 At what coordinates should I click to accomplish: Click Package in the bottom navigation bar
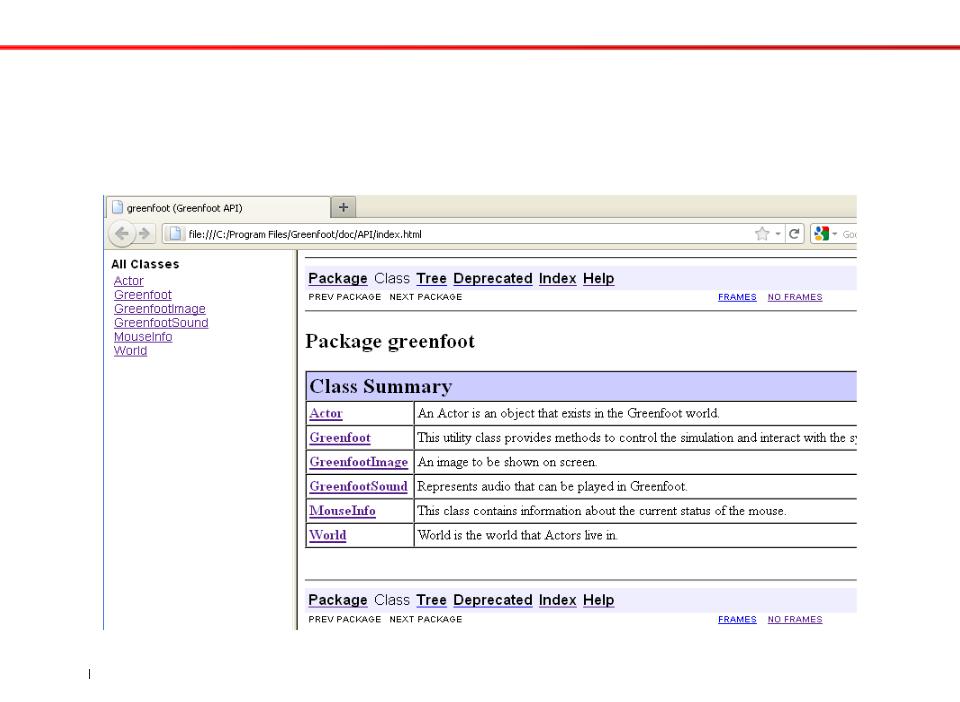click(338, 600)
